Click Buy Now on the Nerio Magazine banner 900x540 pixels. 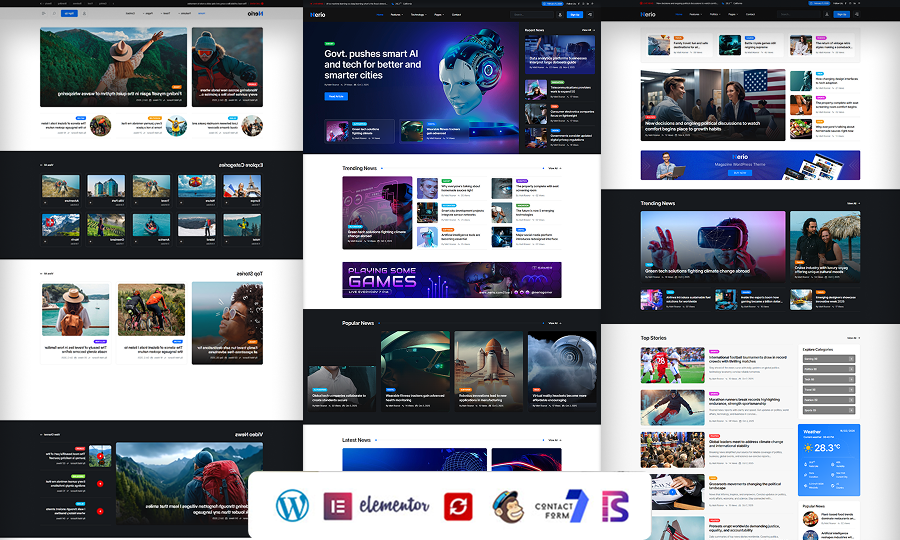pyautogui.click(x=740, y=173)
